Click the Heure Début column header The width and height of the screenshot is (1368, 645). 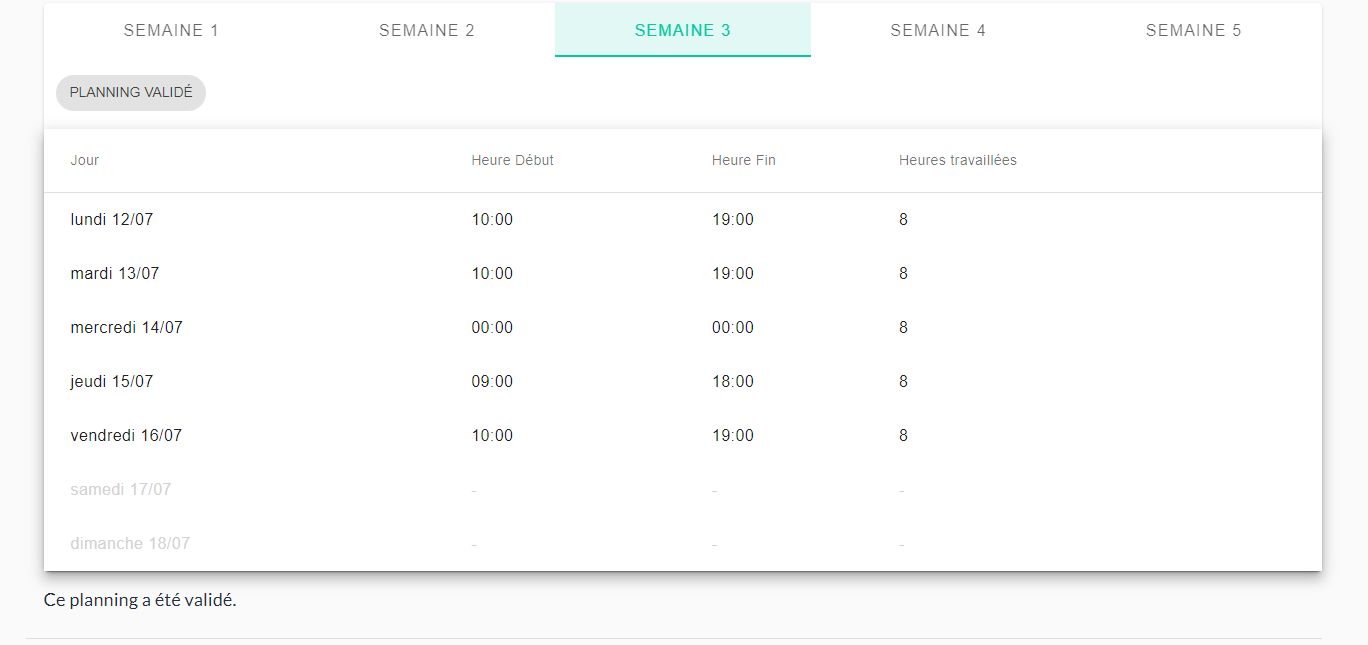pyautogui.click(x=513, y=160)
